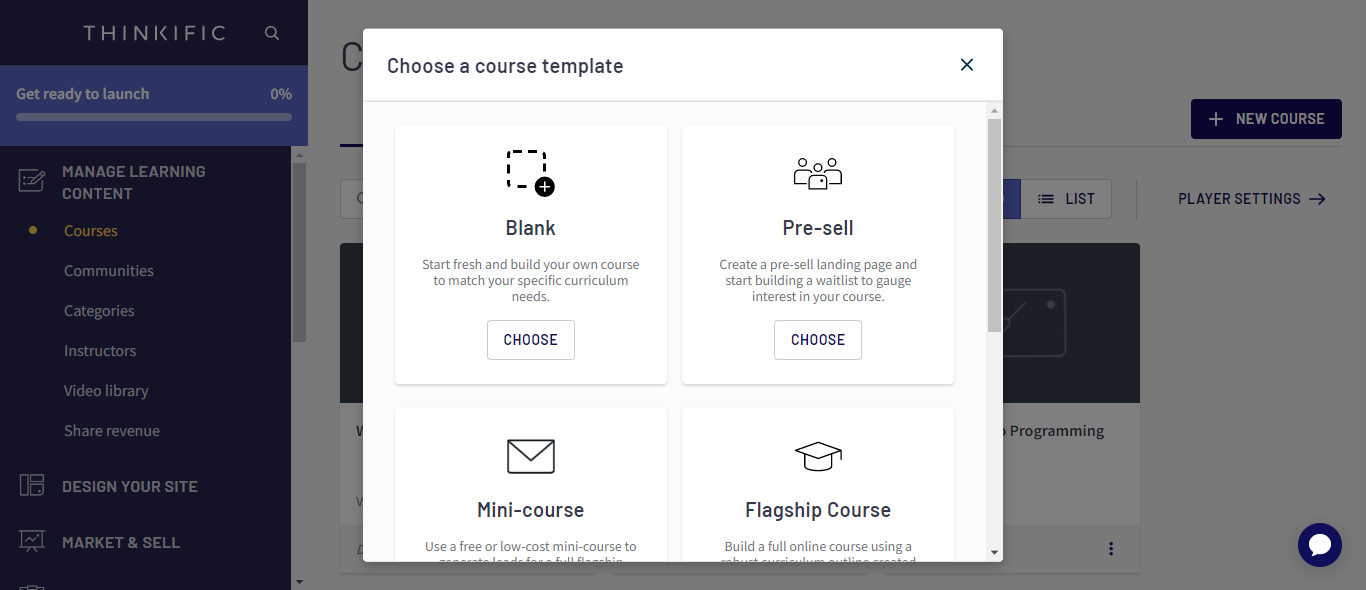Click the Pre-sell people group icon
Screen dimensions: 1366x590
(x=818, y=173)
